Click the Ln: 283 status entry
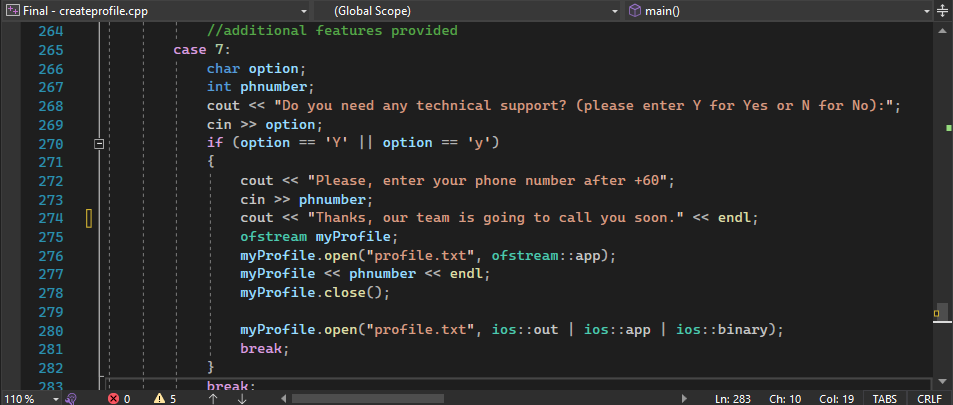The image size is (953, 405). pos(732,399)
